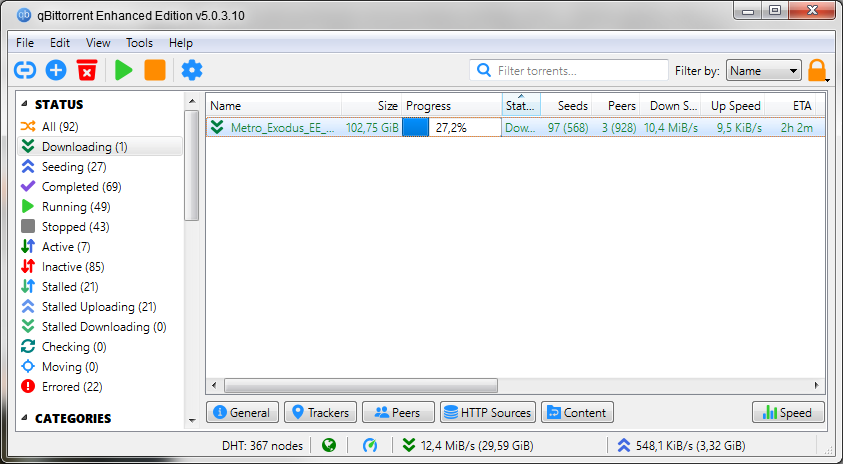Click the Completed filter checkmark icon
The width and height of the screenshot is (843, 464).
[28, 187]
